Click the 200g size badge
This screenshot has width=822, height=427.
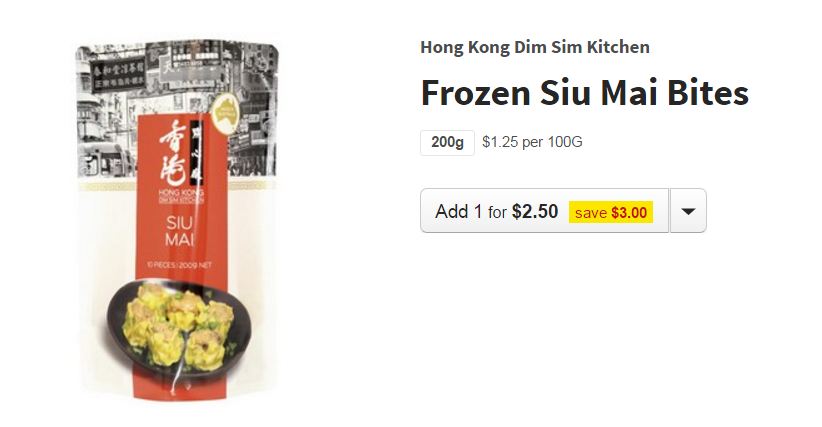coord(447,143)
